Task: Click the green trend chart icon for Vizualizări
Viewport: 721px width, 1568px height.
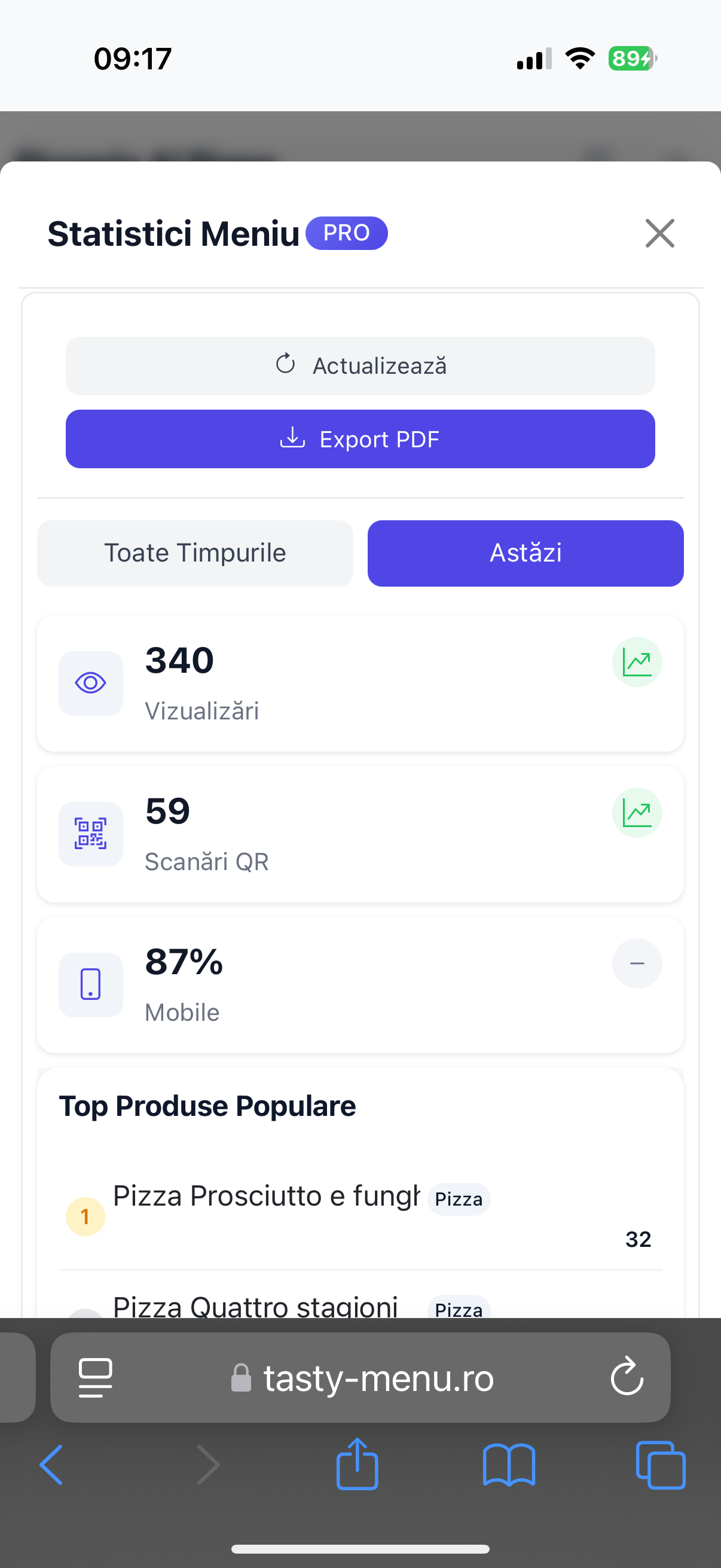Action: tap(637, 661)
